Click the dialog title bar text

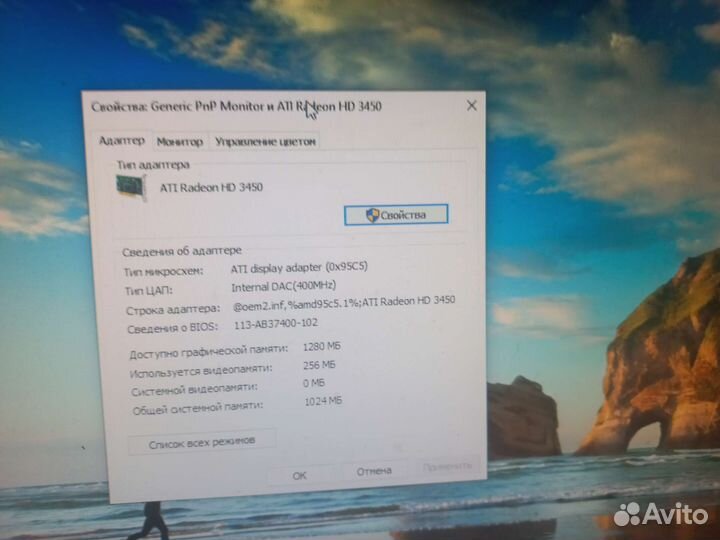(236, 106)
